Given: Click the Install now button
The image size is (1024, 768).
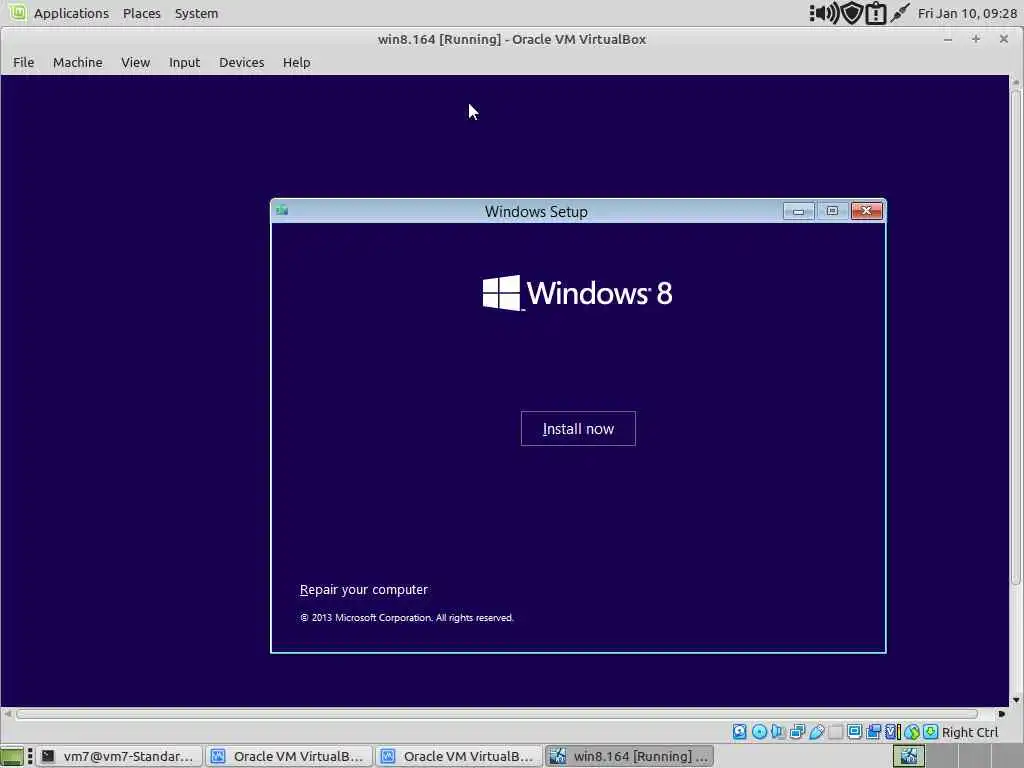Looking at the screenshot, I should pos(578,428).
